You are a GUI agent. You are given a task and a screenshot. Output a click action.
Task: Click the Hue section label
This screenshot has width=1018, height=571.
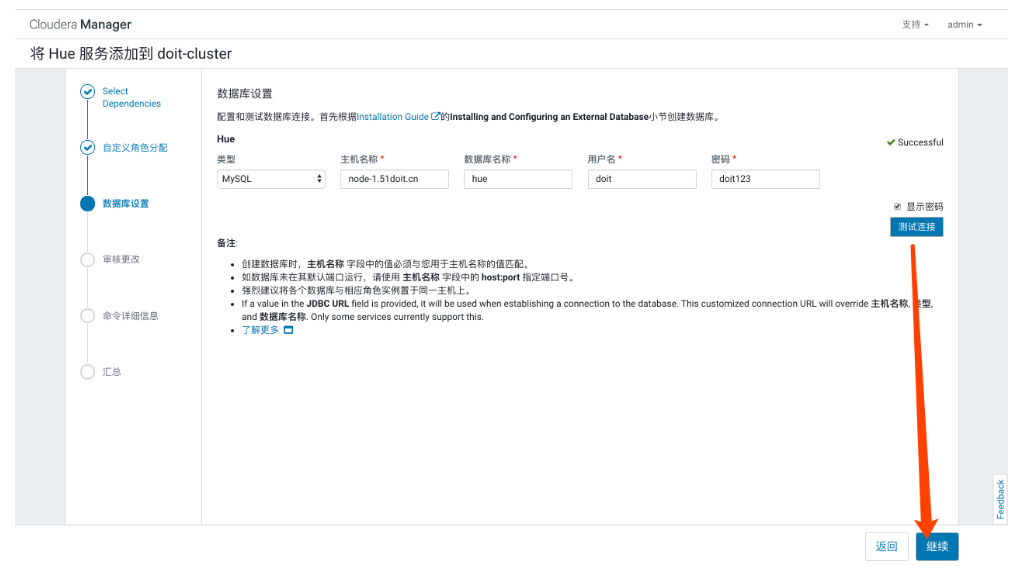[226, 139]
